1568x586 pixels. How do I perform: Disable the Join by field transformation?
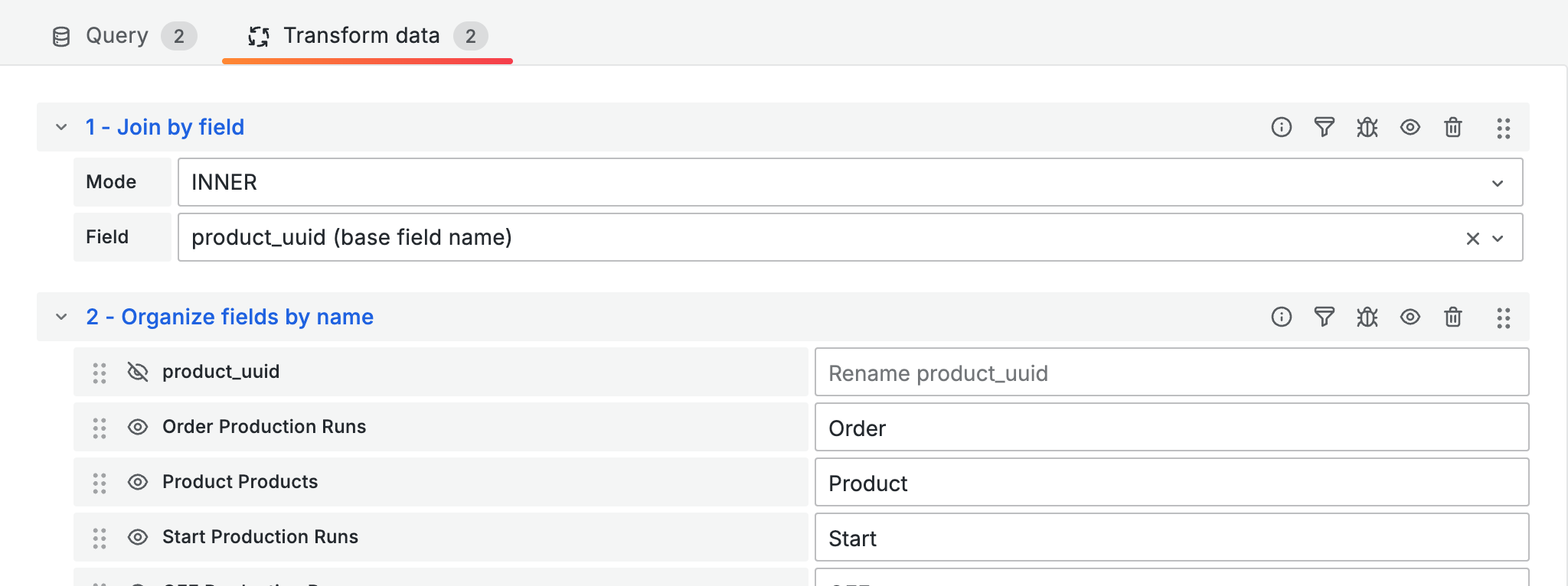click(1410, 127)
